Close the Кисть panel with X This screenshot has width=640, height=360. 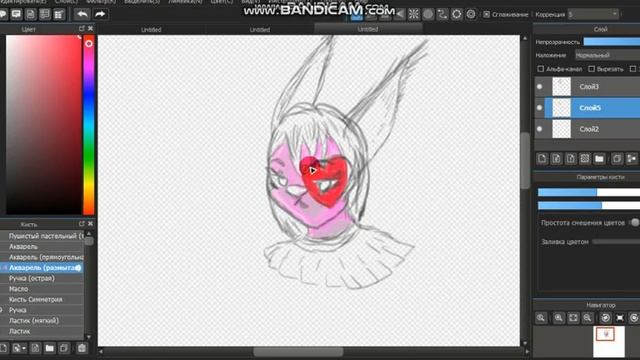point(91,224)
